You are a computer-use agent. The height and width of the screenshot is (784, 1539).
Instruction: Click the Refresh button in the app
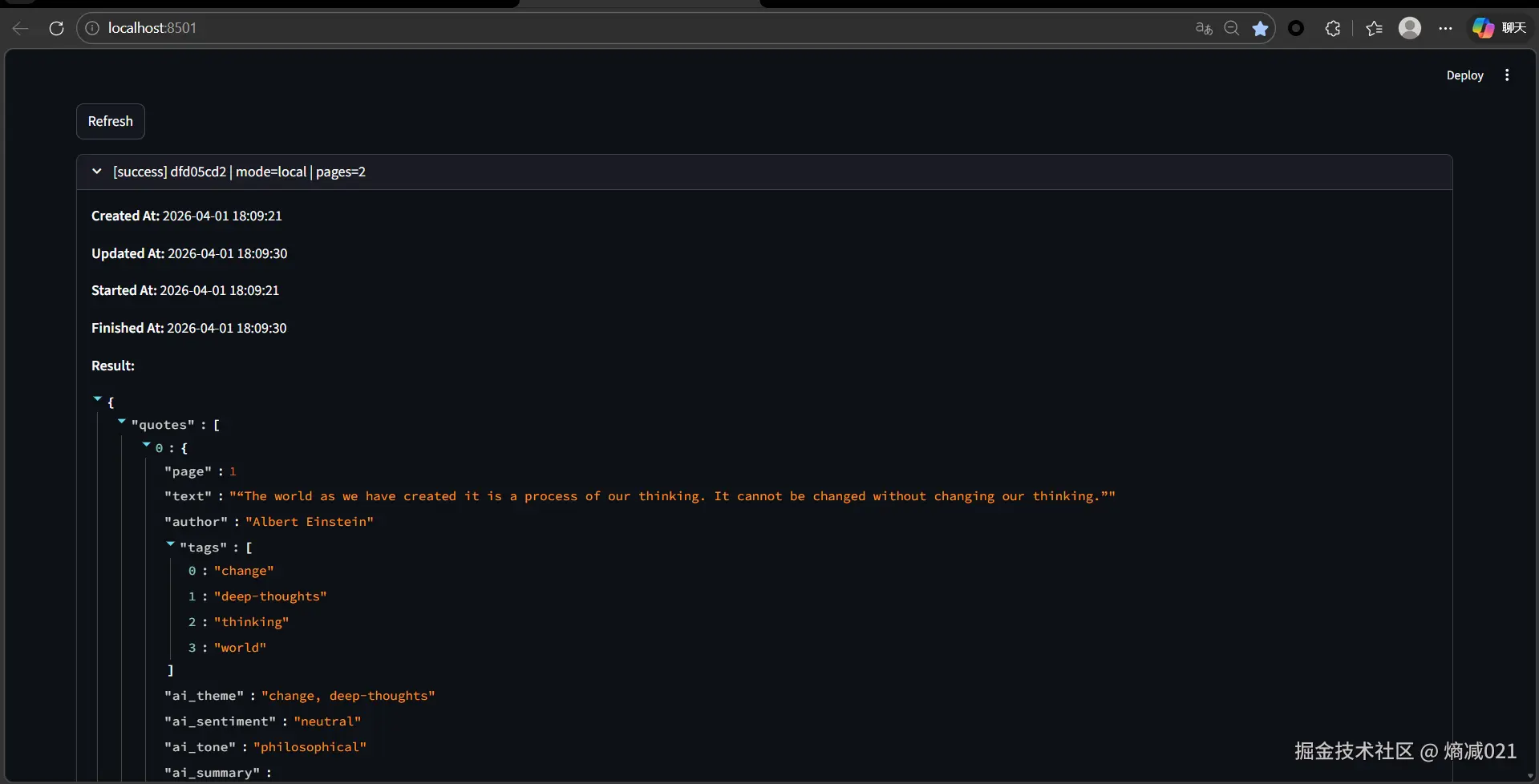110,121
